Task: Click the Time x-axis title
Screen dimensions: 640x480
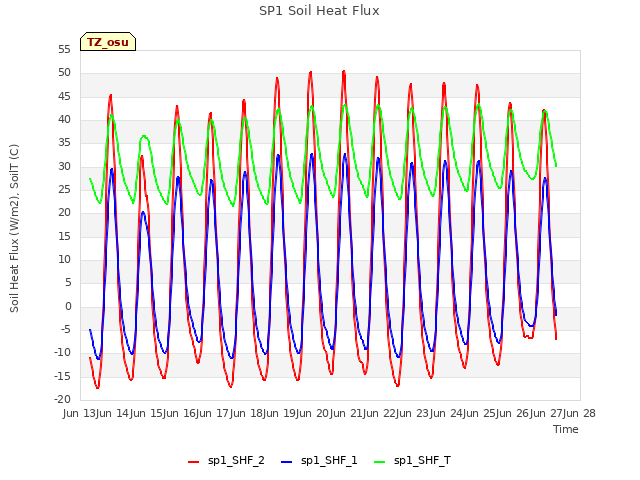Action: tap(566, 429)
